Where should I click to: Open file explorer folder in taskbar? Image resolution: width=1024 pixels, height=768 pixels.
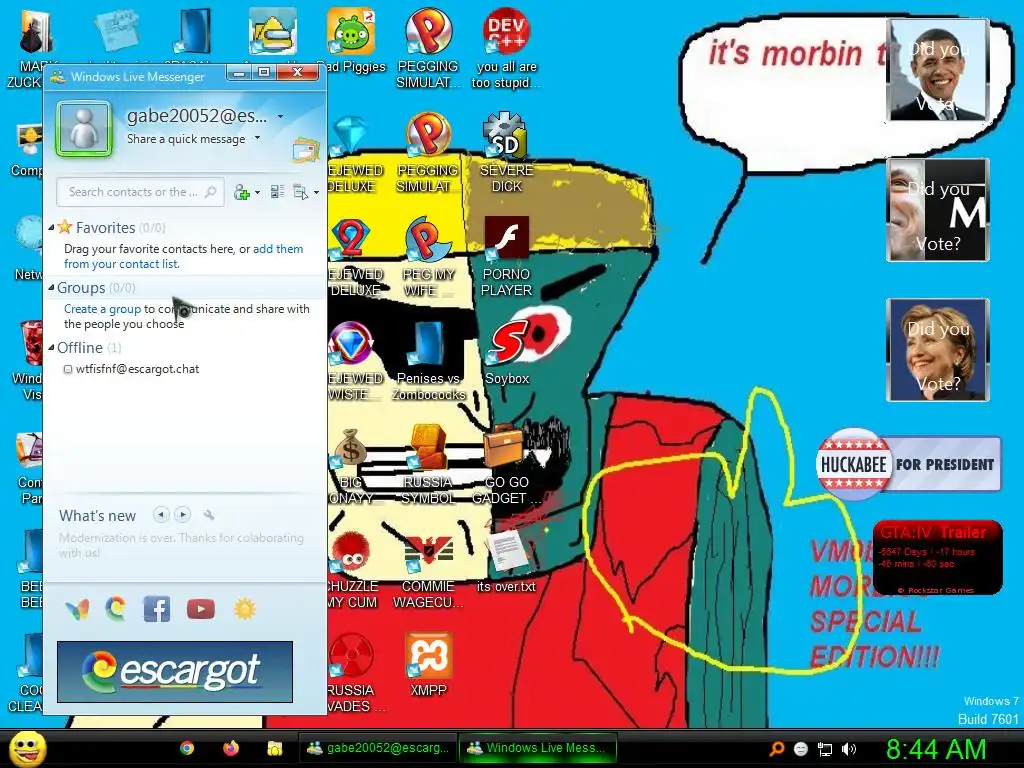[x=274, y=748]
